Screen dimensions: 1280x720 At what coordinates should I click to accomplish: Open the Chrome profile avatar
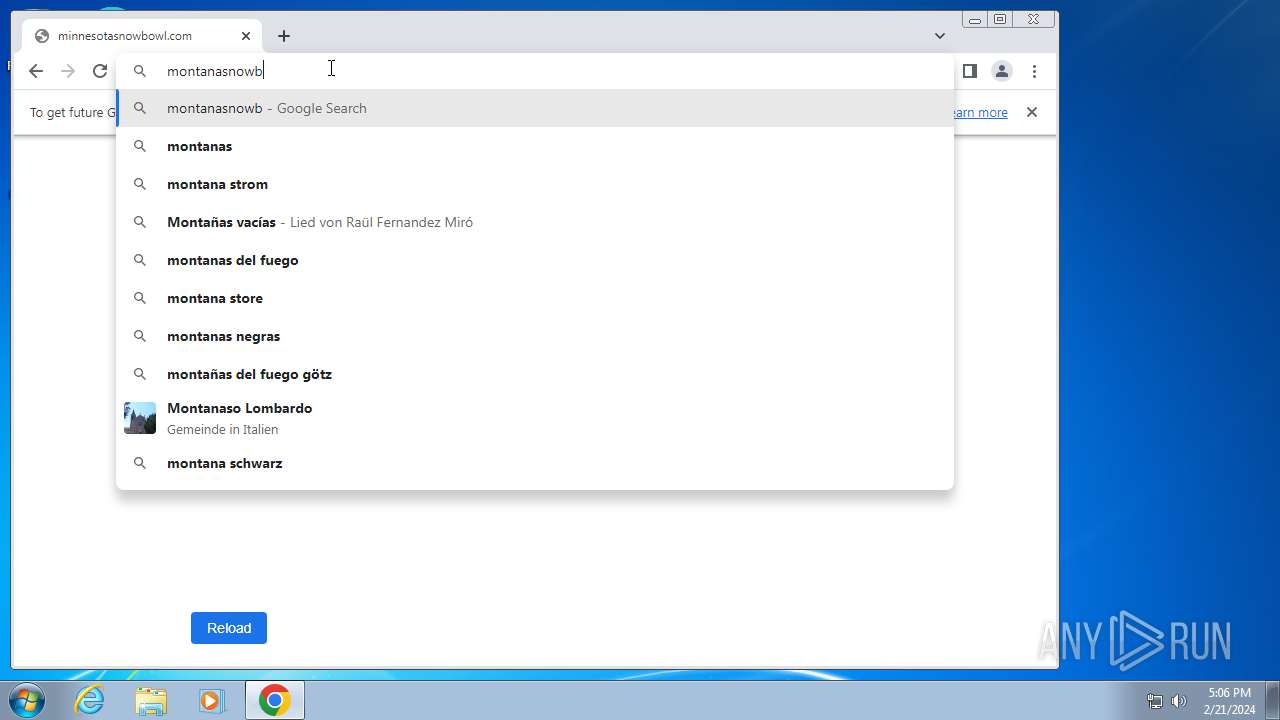(1001, 71)
